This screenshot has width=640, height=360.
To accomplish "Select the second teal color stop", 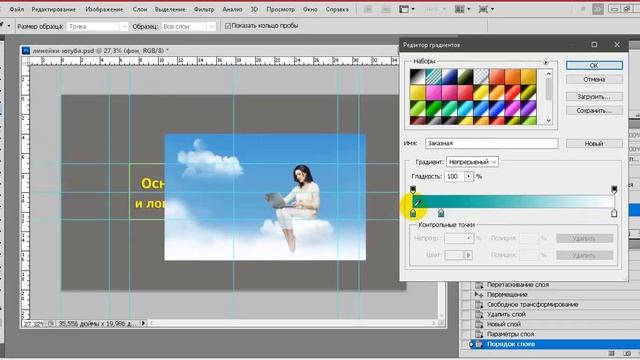I will [441, 213].
